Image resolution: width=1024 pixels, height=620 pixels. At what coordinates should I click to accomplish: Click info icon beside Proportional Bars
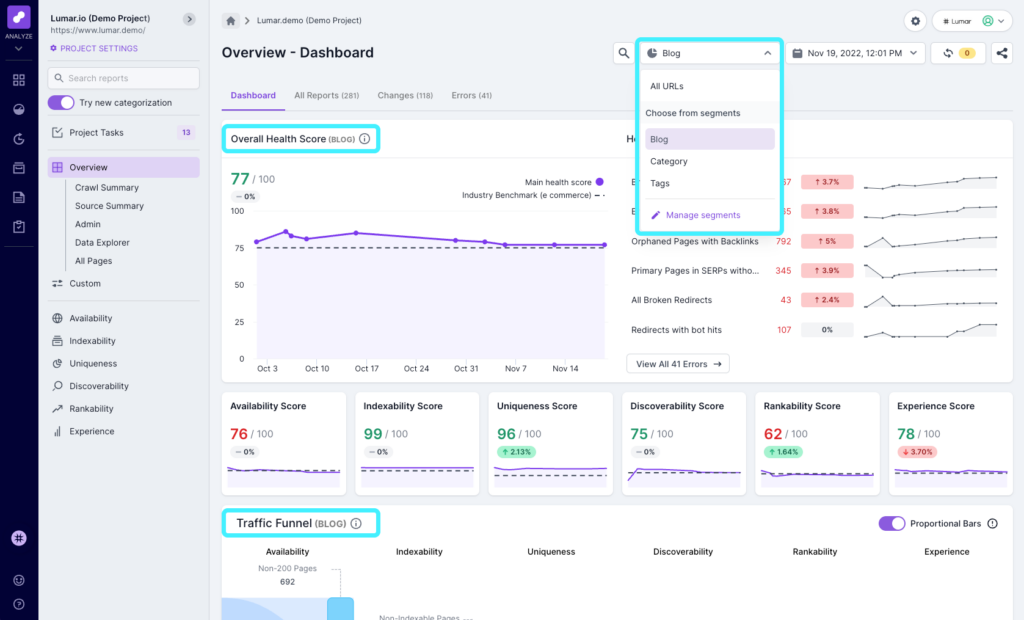point(993,523)
